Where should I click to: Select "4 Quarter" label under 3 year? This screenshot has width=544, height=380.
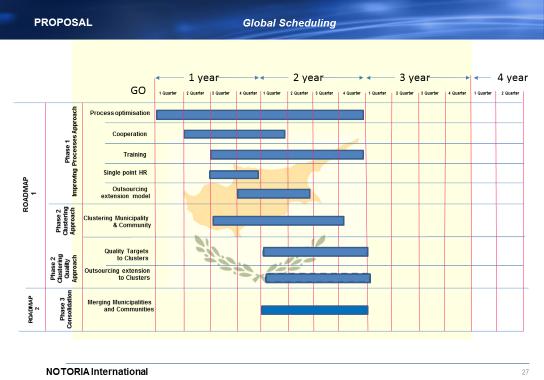point(457,93)
